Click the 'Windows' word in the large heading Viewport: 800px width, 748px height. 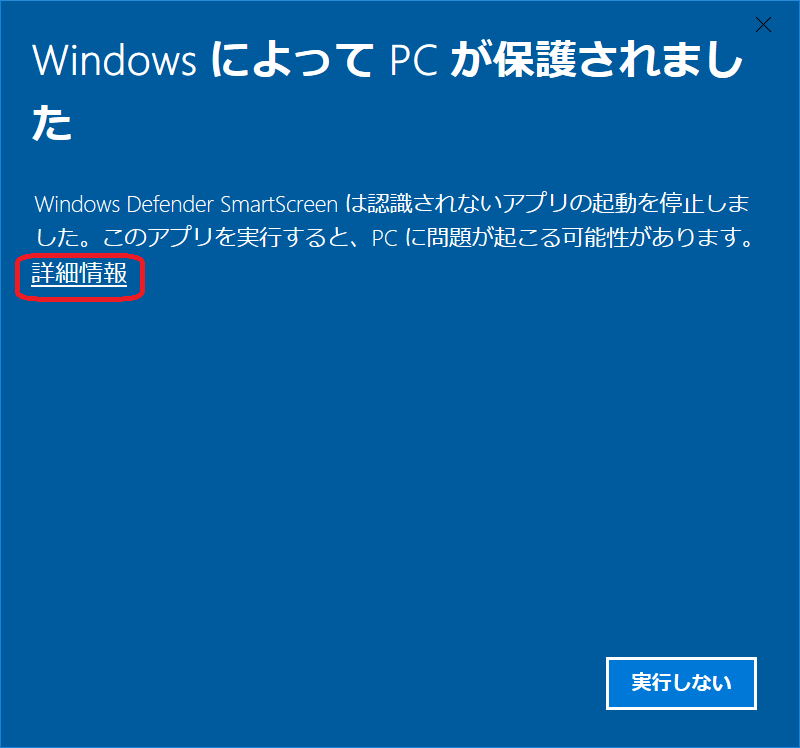pyautogui.click(x=114, y=60)
